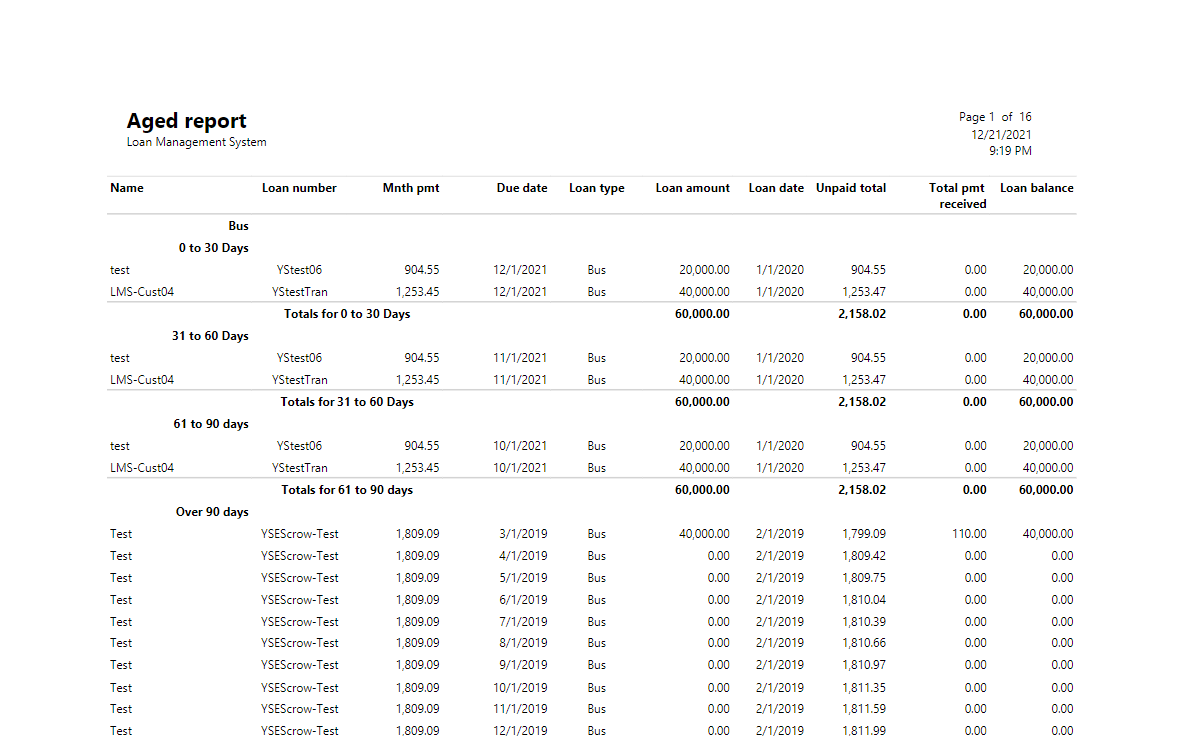1185x736 pixels.
Task: Select the Totals for 31 to 60 Days label
Action: (x=347, y=402)
